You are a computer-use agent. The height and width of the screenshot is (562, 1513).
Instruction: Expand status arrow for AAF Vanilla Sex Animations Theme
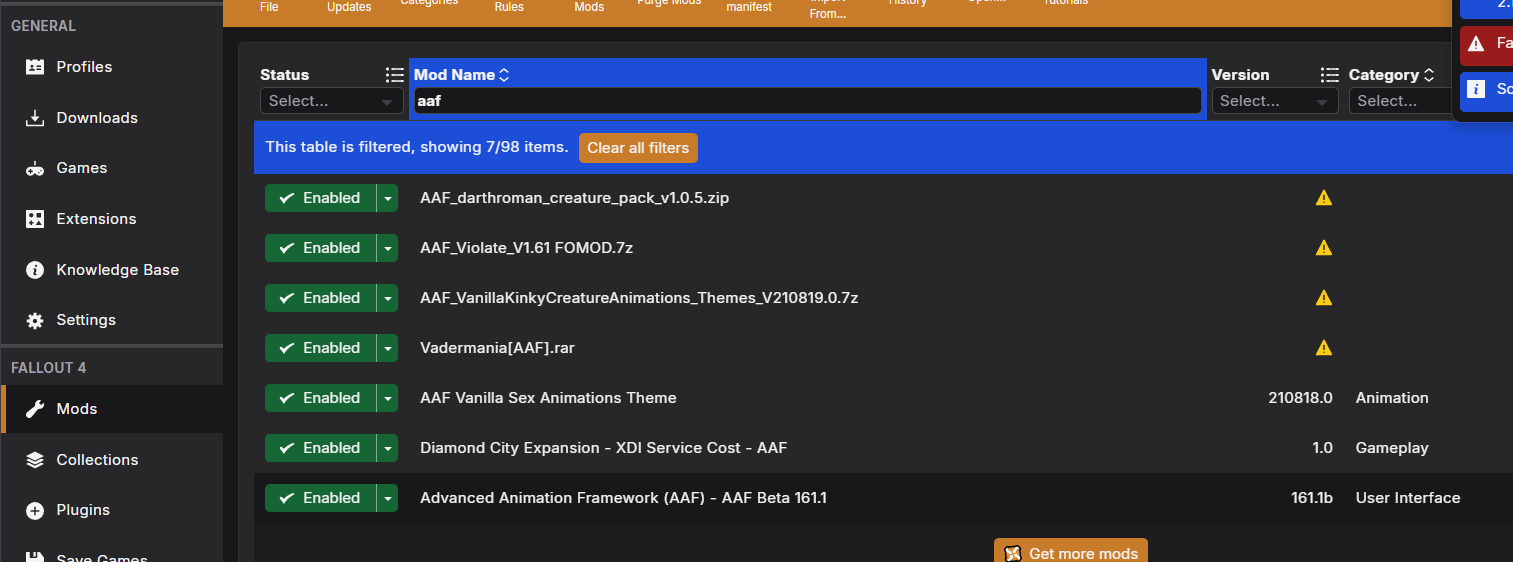point(387,398)
